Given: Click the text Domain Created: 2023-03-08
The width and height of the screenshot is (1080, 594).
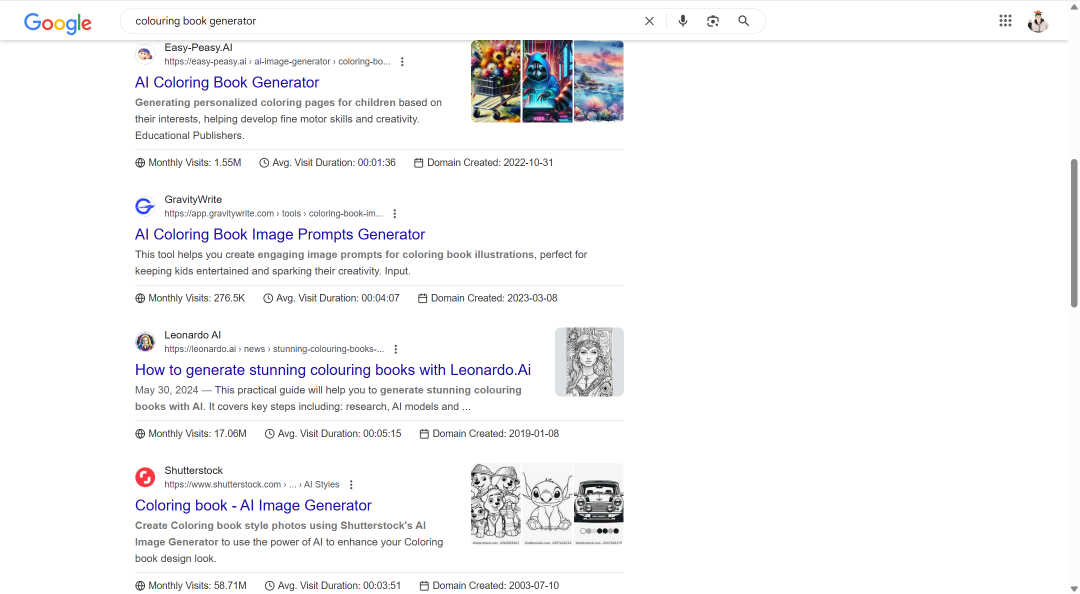Looking at the screenshot, I should [x=494, y=298].
